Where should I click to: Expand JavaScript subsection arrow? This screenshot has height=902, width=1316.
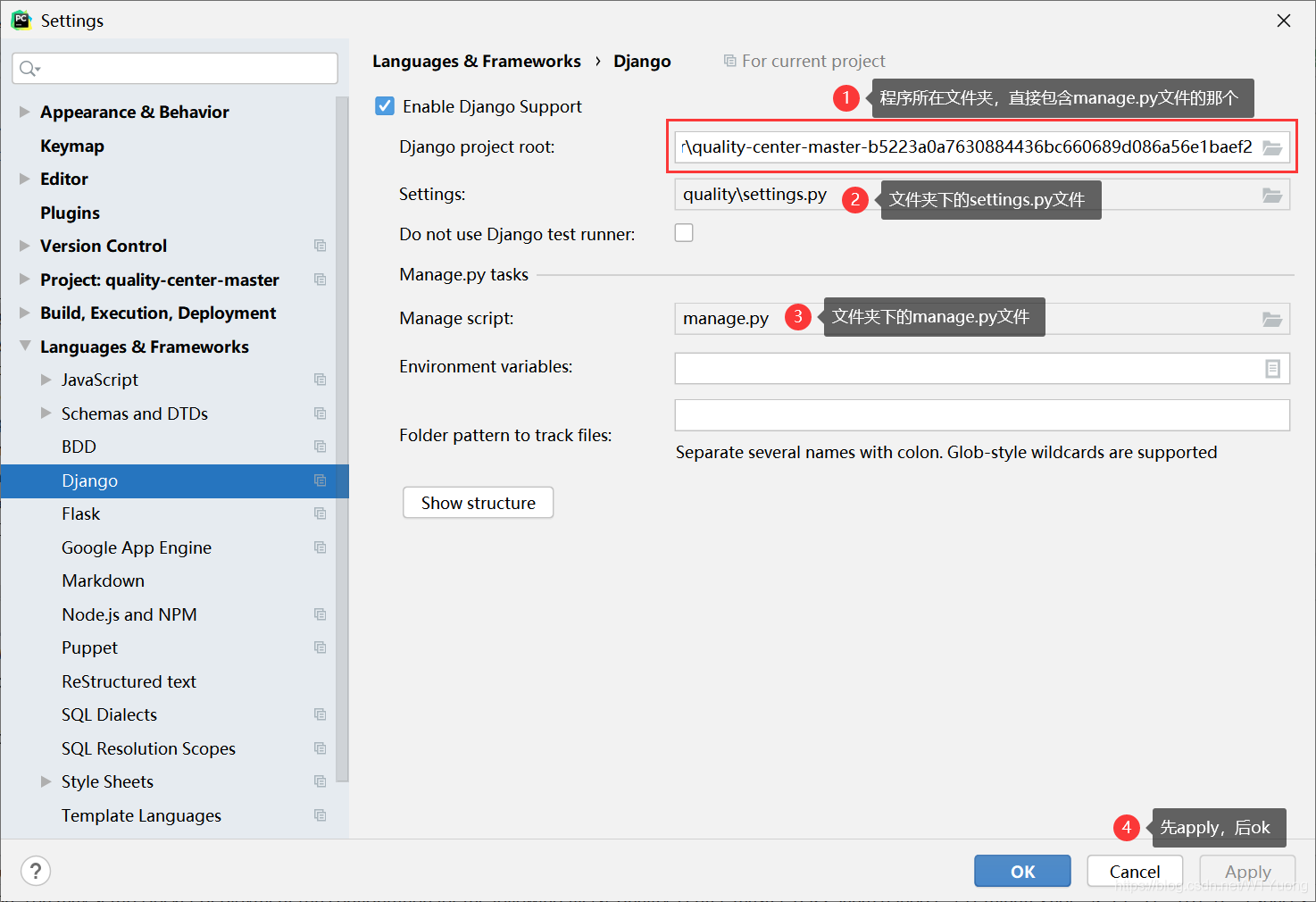coord(46,380)
